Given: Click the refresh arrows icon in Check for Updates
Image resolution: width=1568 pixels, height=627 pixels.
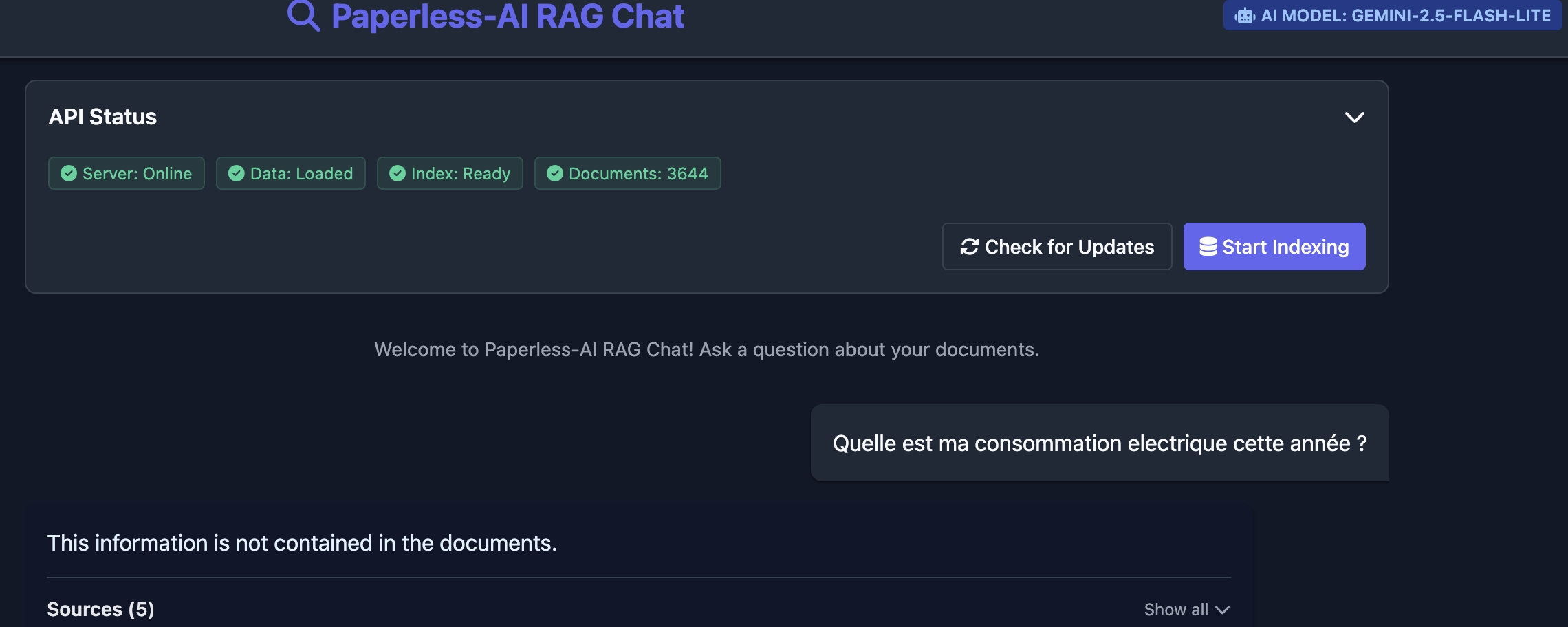Looking at the screenshot, I should click(970, 247).
